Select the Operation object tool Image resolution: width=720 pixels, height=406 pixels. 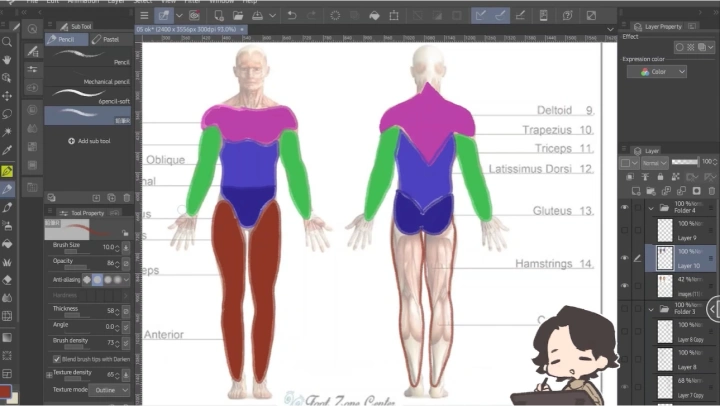point(7,78)
